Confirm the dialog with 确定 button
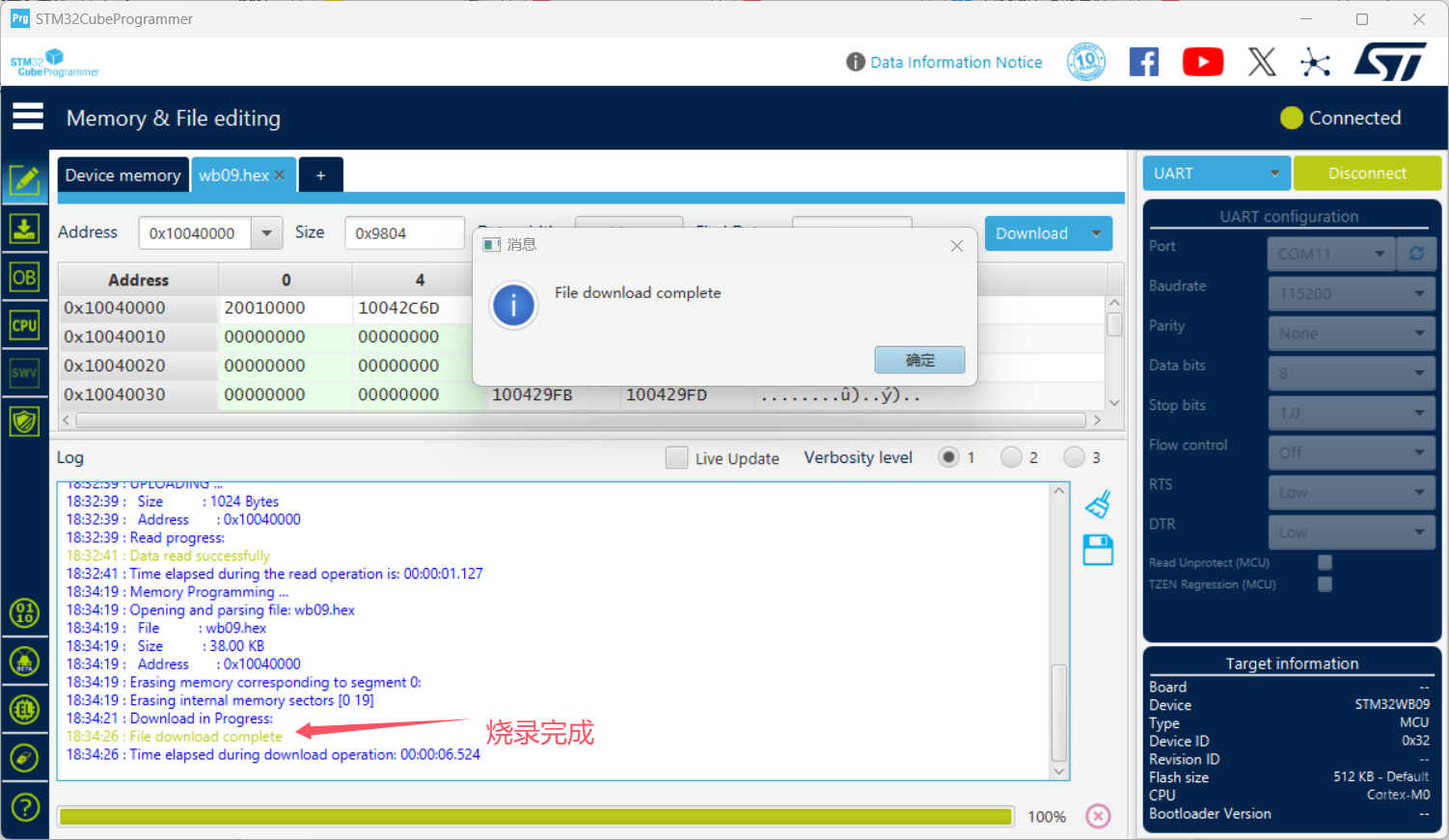 point(919,360)
